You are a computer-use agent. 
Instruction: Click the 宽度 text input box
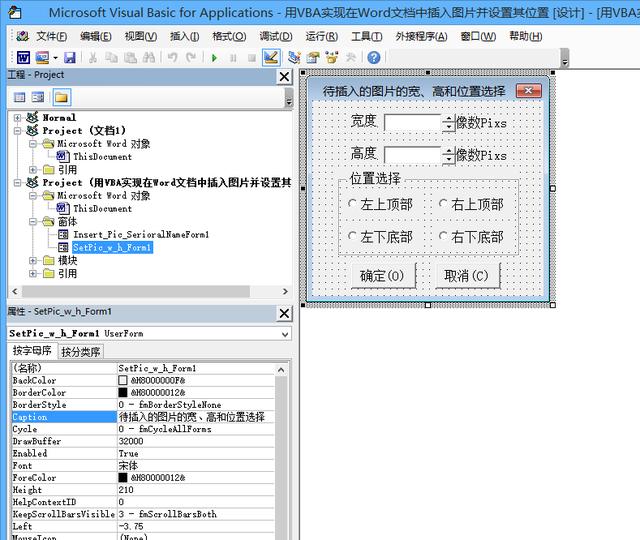click(x=412, y=122)
